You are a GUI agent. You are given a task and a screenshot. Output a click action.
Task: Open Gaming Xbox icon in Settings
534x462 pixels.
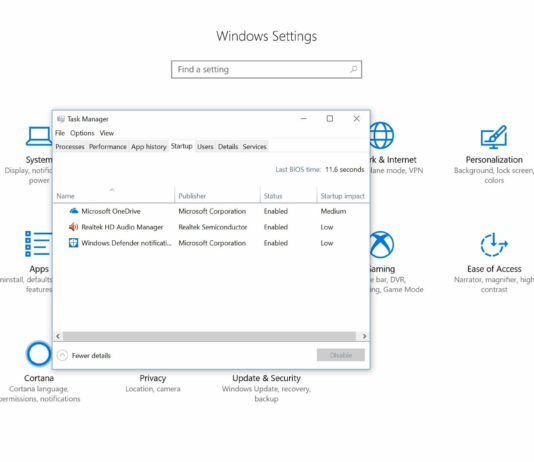[382, 244]
